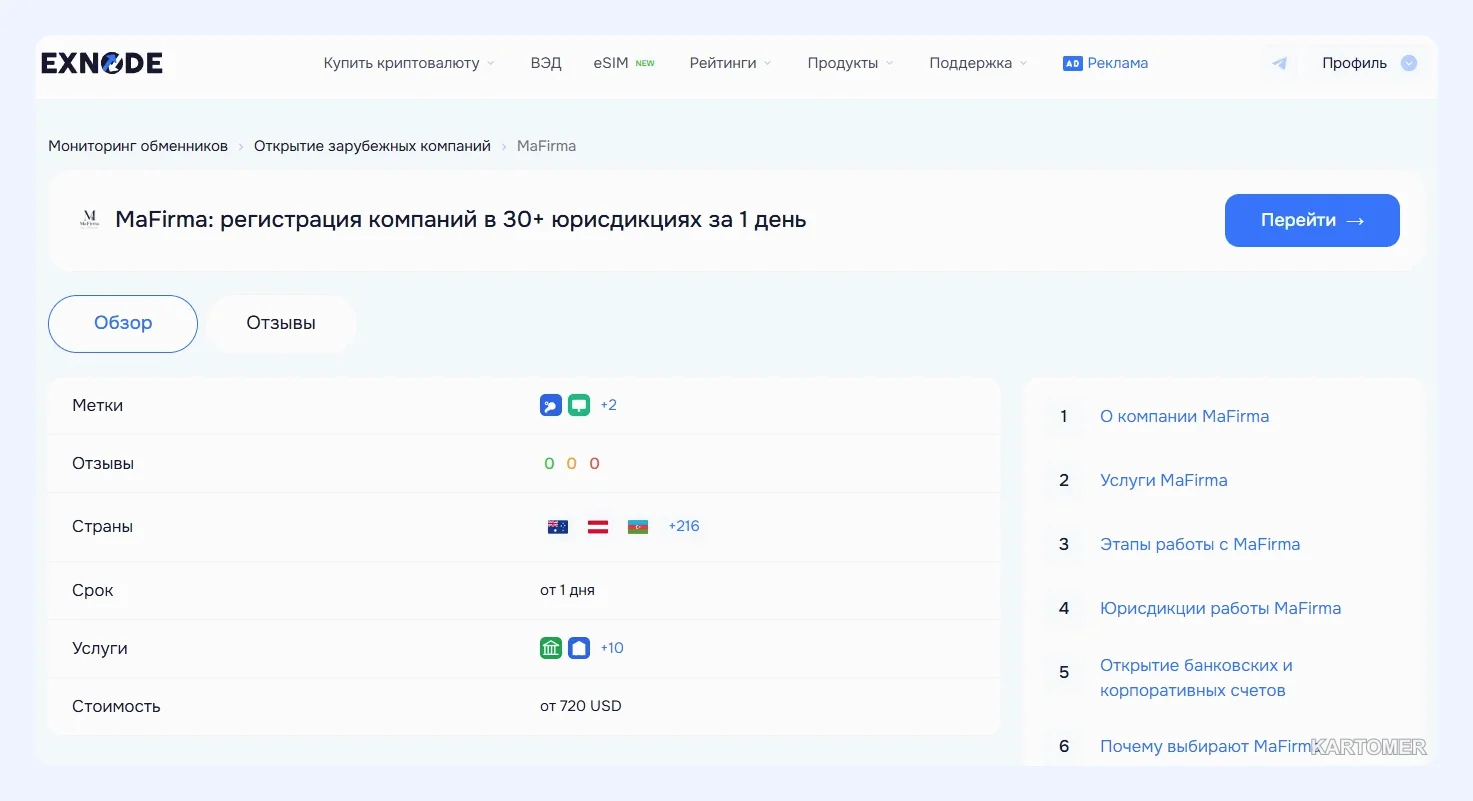Jump to Услуги MaFirma section
The image size is (1473, 801).
[x=1163, y=480]
